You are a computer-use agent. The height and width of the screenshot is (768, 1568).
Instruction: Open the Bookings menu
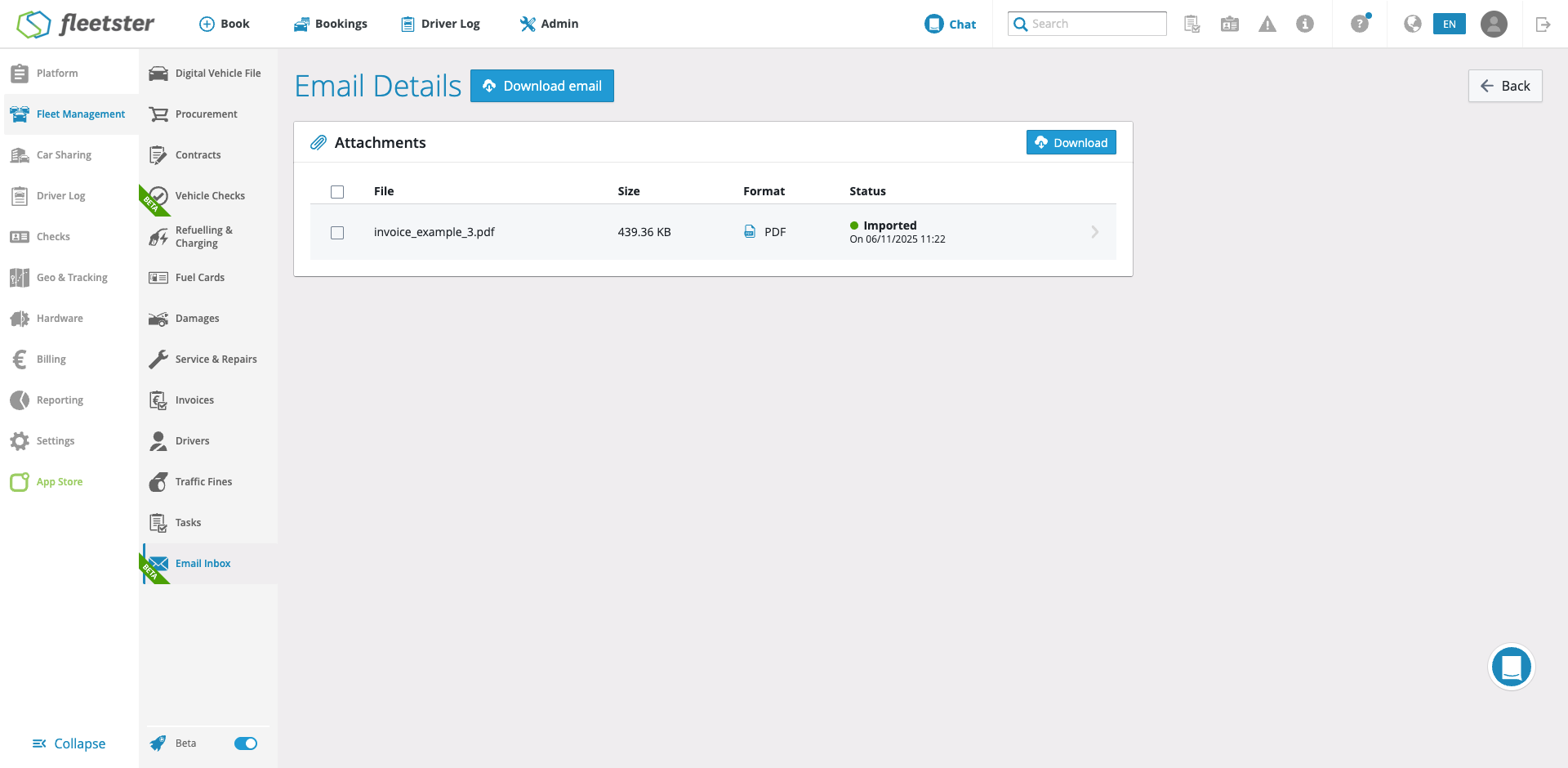[331, 25]
